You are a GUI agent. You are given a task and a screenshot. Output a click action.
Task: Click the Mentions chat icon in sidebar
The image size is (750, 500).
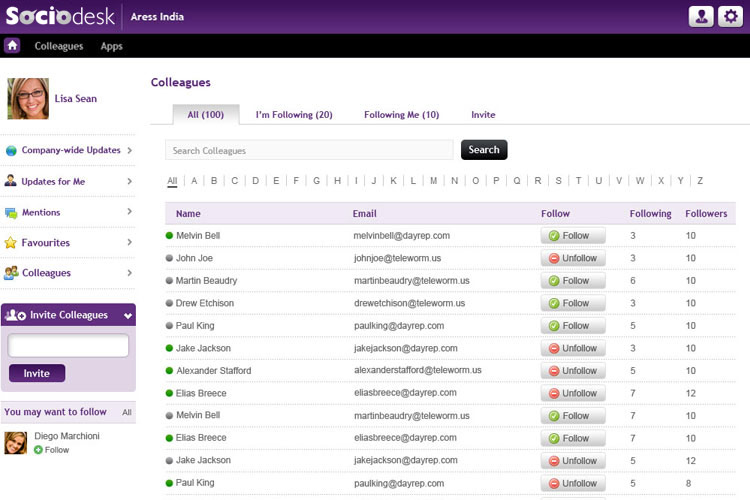point(11,213)
